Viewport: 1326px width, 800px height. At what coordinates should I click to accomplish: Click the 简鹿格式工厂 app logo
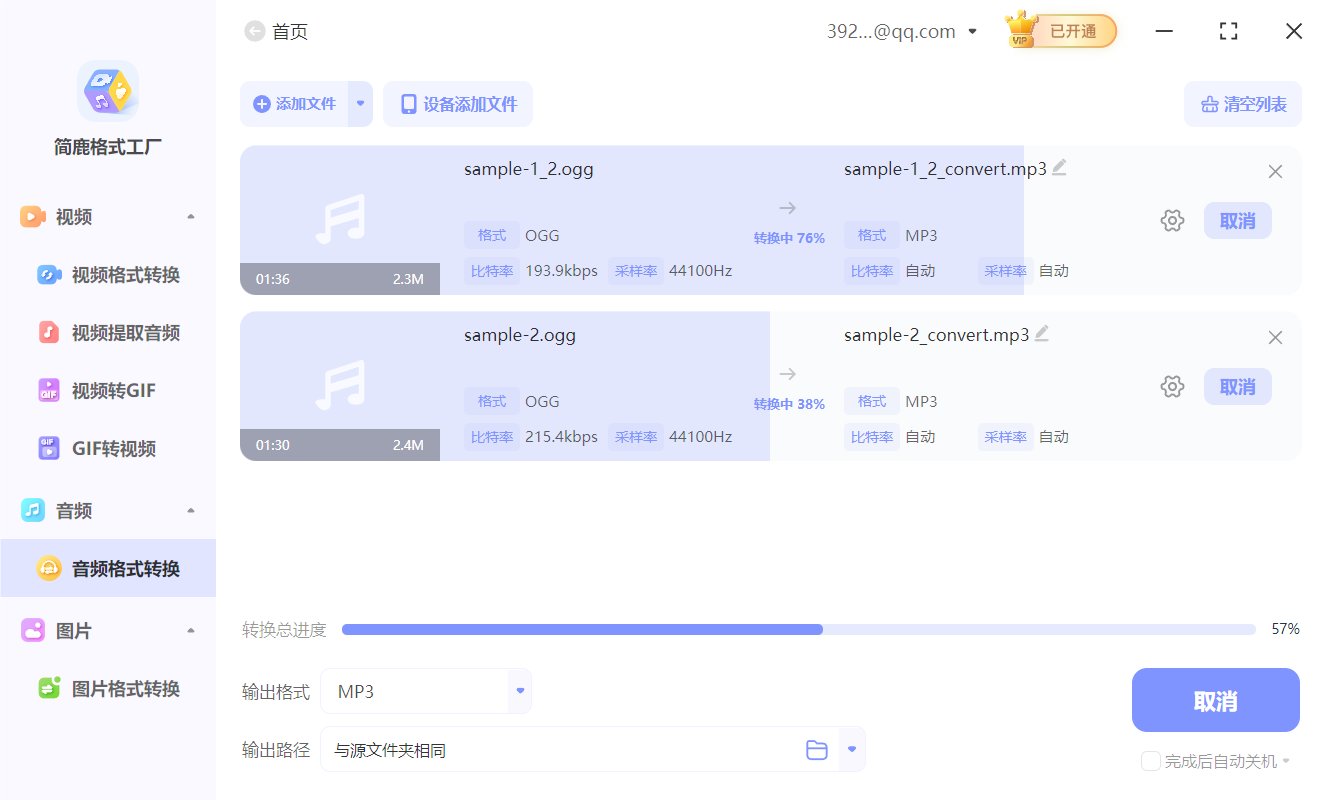(107, 103)
